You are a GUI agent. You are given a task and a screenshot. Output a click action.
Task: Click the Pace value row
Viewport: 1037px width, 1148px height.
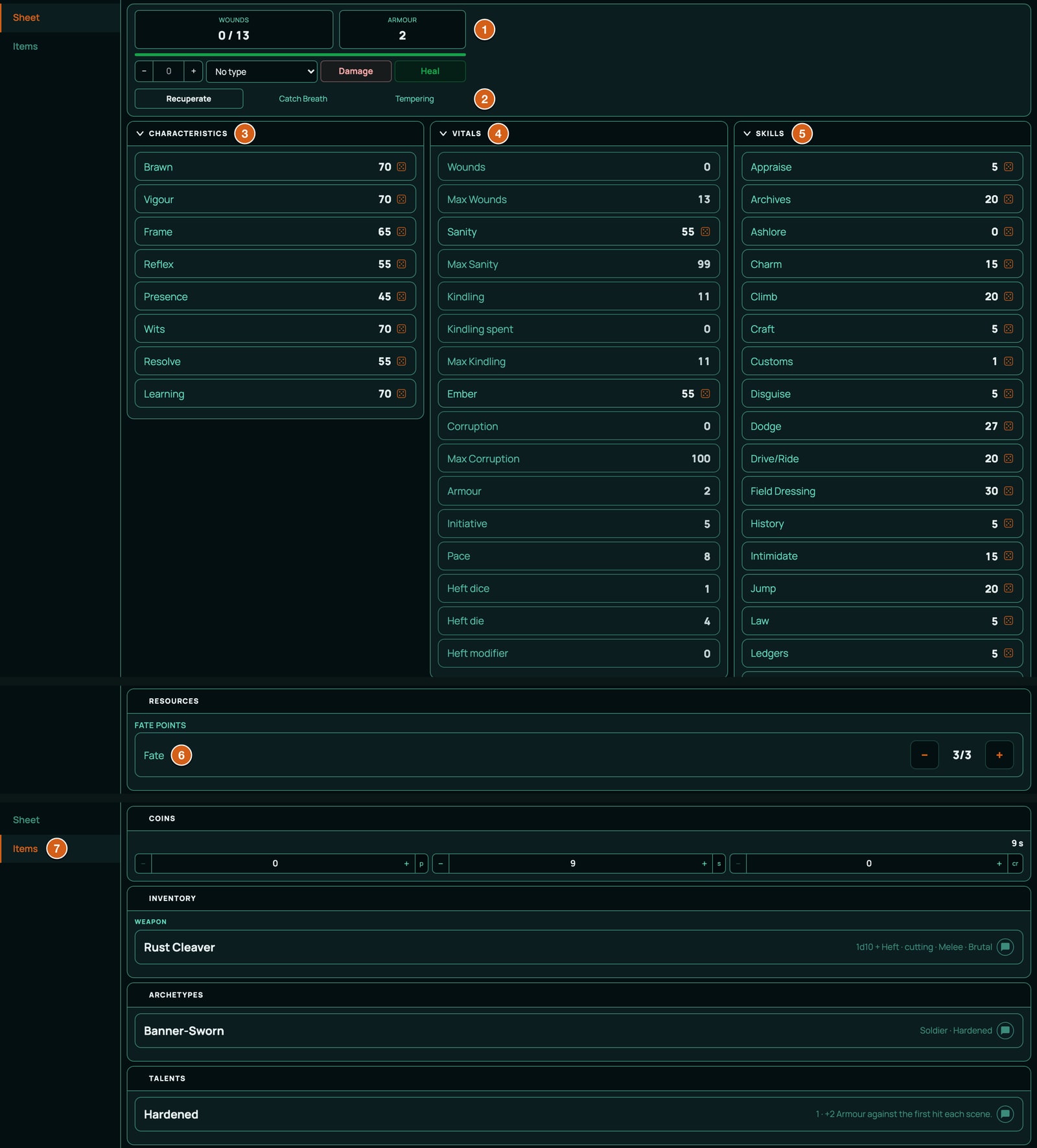click(x=579, y=556)
